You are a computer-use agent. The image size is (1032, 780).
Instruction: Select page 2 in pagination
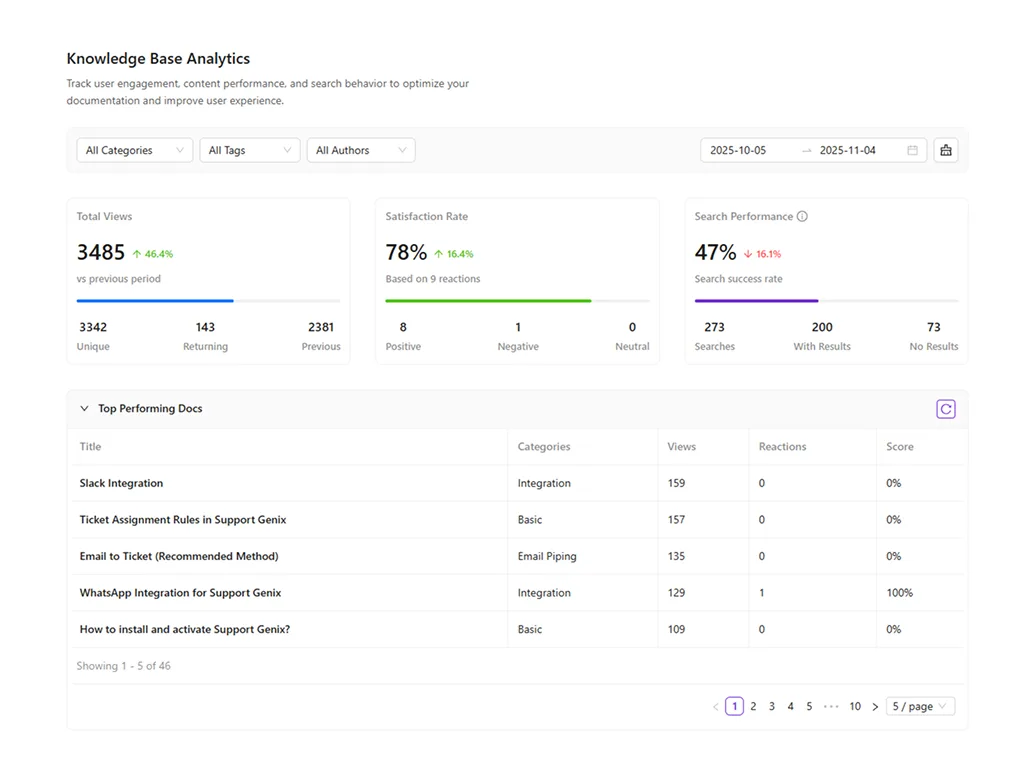click(753, 707)
